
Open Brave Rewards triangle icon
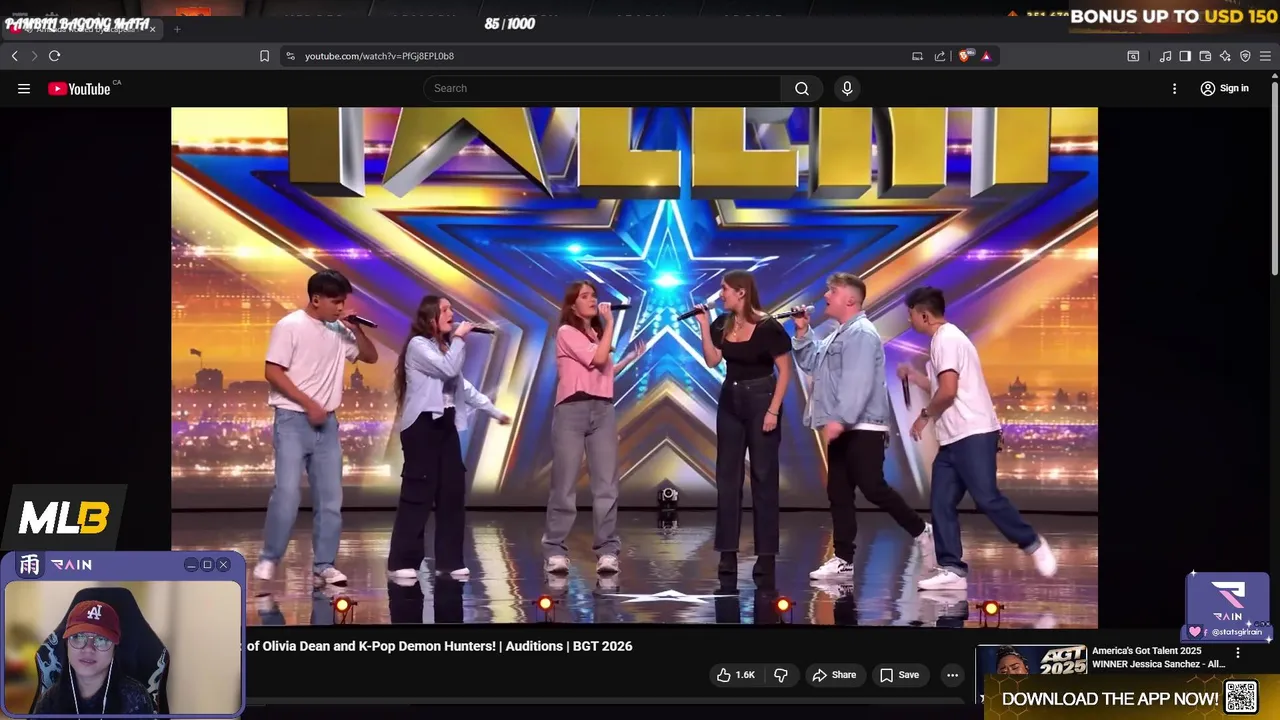(986, 56)
